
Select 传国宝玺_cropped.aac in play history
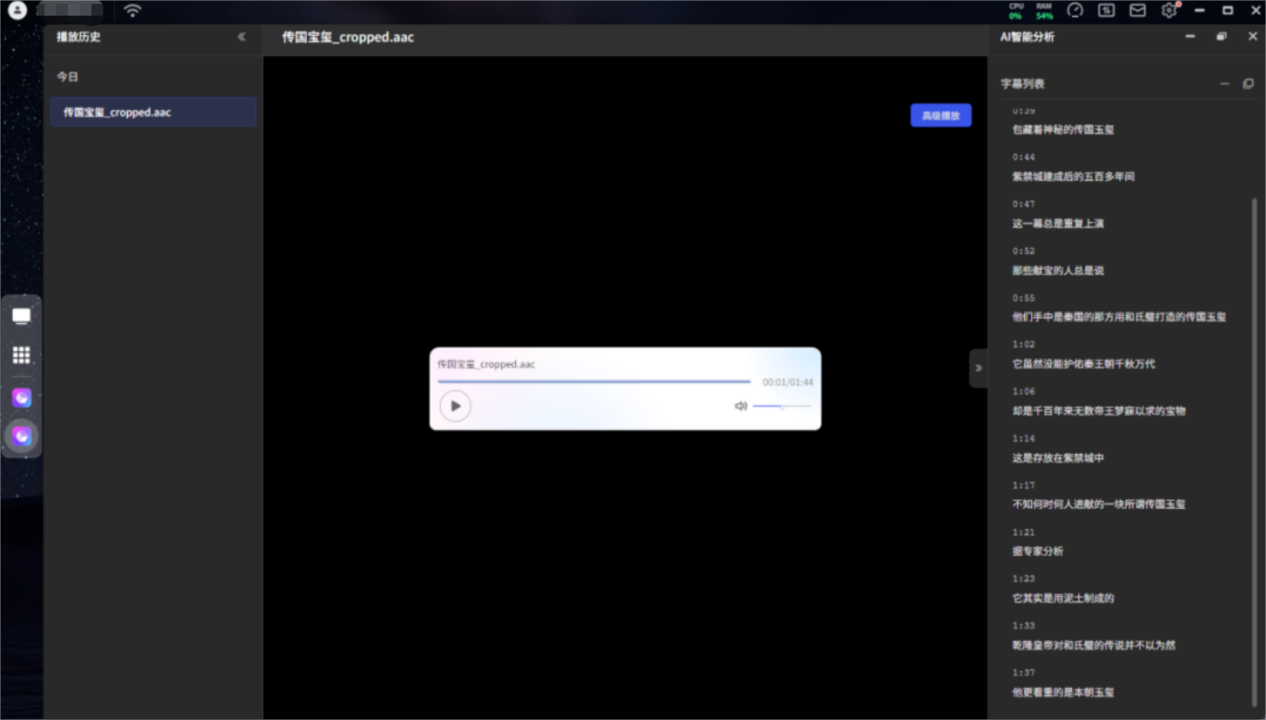click(153, 112)
